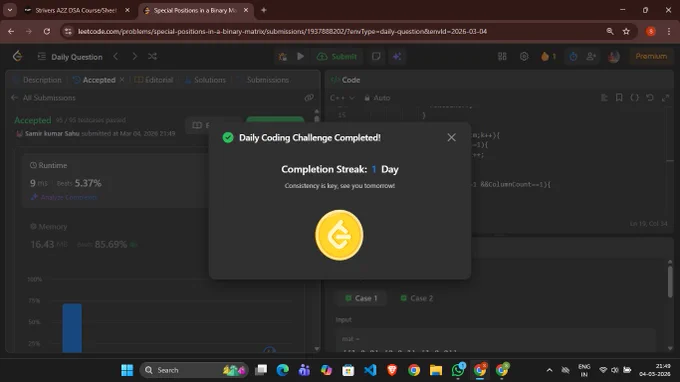The height and width of the screenshot is (382, 680).
Task: Click the blue runtime distribution bar
Action: click(x=72, y=328)
